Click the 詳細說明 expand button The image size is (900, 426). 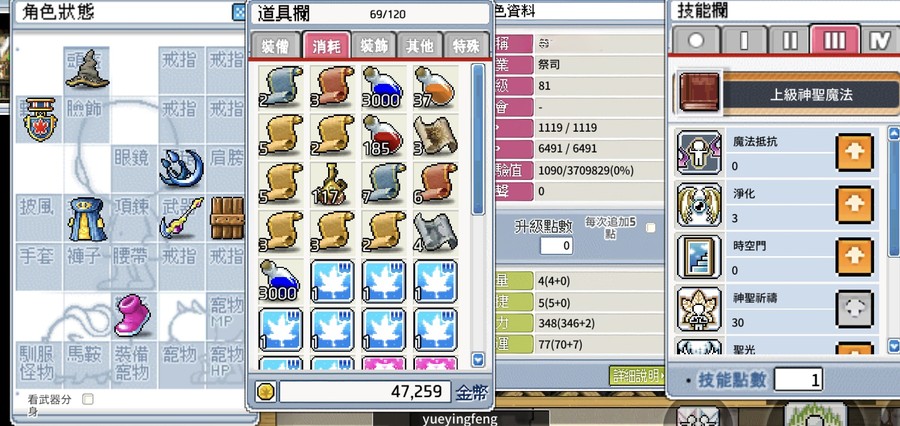[x=637, y=376]
